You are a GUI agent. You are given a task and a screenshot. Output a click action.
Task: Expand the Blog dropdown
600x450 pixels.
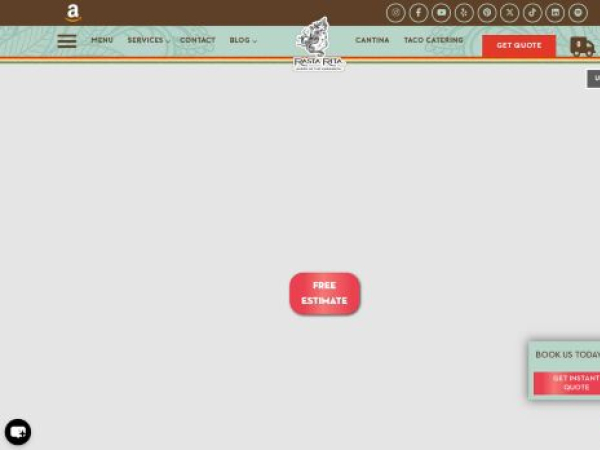tap(243, 41)
